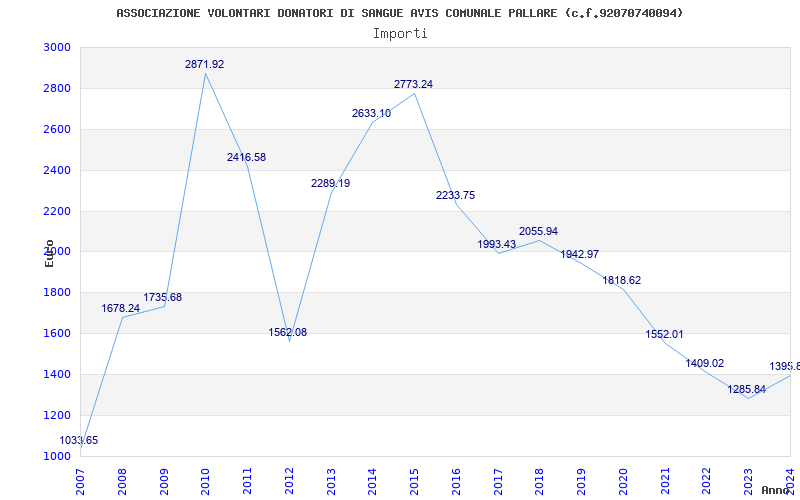Click the 2055.94 data label

(538, 231)
